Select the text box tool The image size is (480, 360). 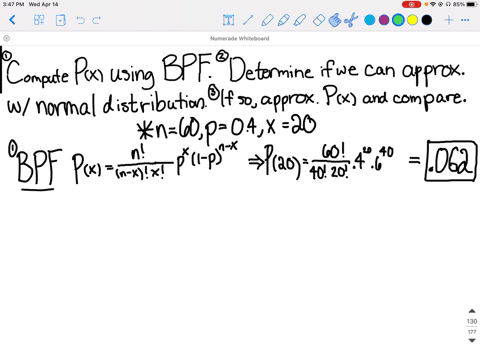click(228, 20)
